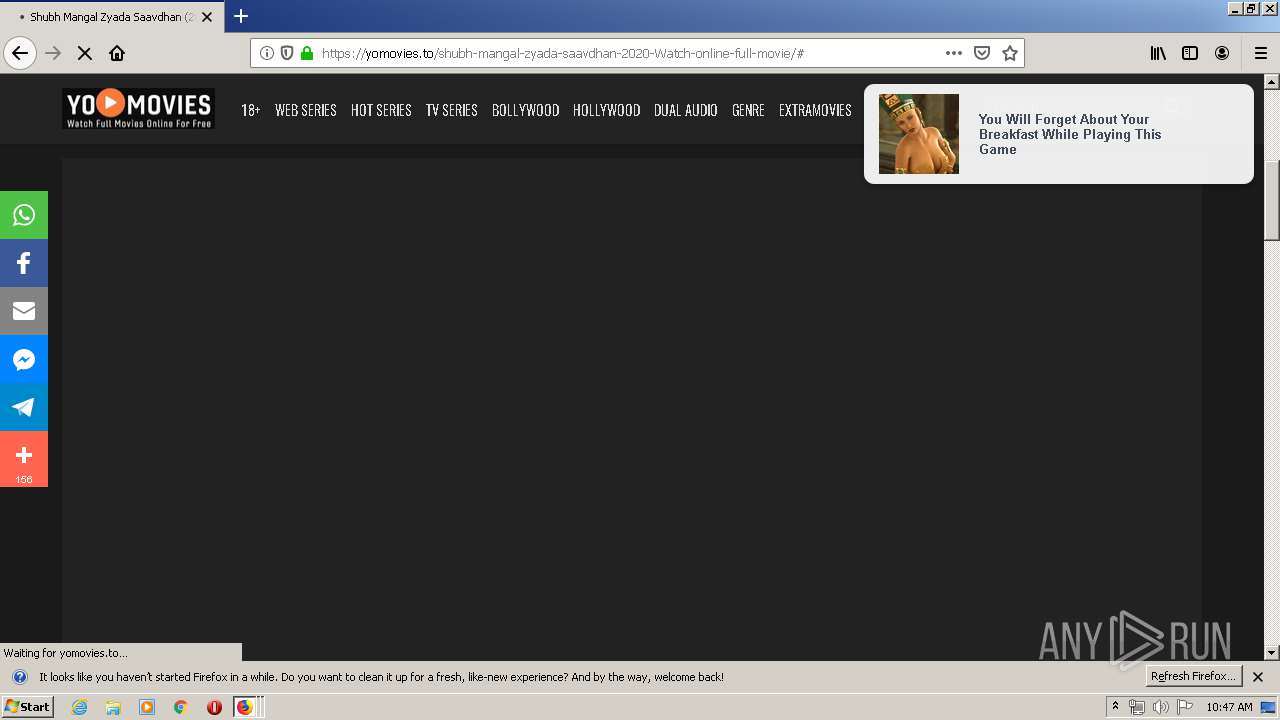Launch Chrome from the taskbar
This screenshot has width=1280, height=720.
point(181,707)
